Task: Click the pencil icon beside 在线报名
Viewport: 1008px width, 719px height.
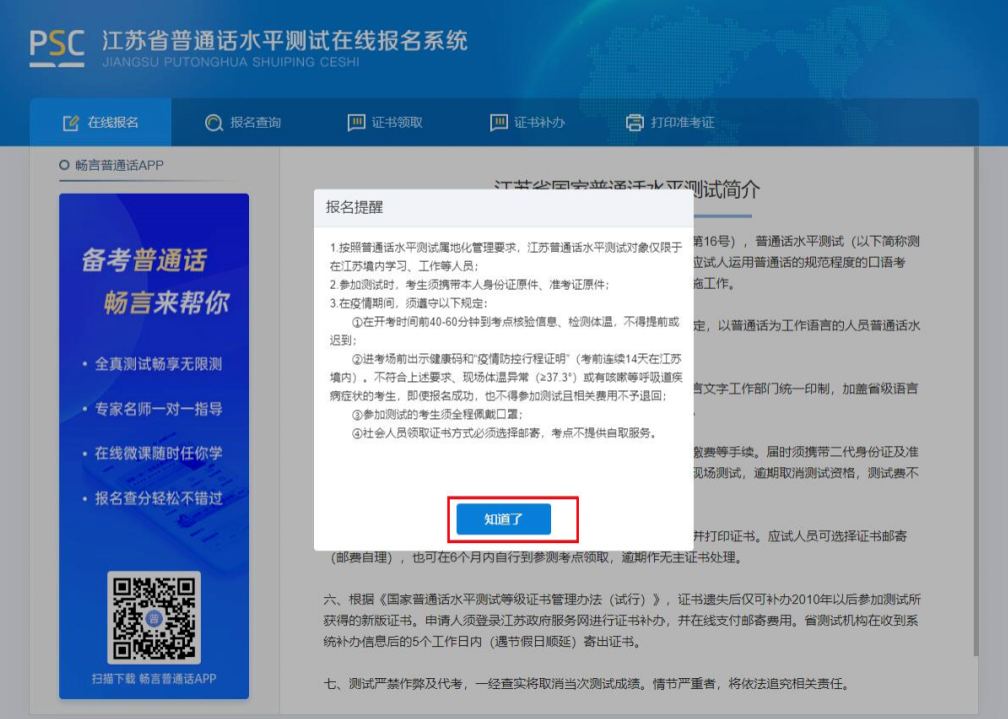Action: click(70, 123)
